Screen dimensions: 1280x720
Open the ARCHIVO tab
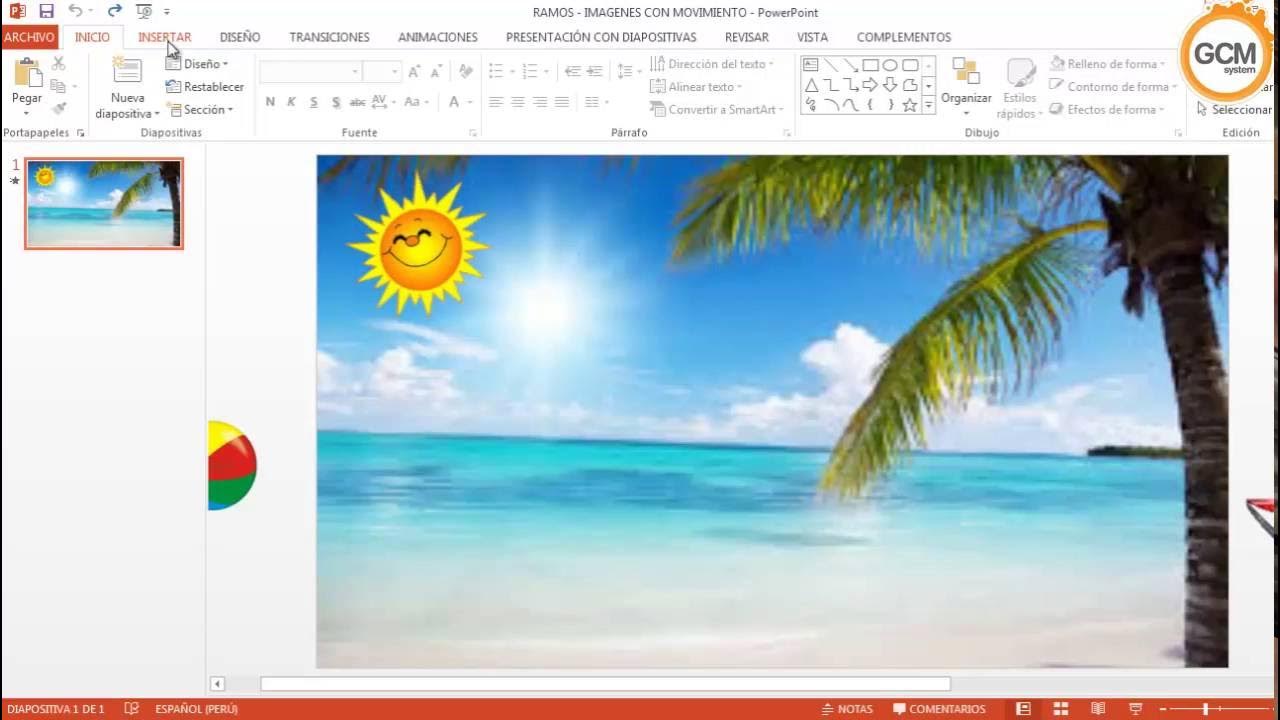pyautogui.click(x=29, y=37)
